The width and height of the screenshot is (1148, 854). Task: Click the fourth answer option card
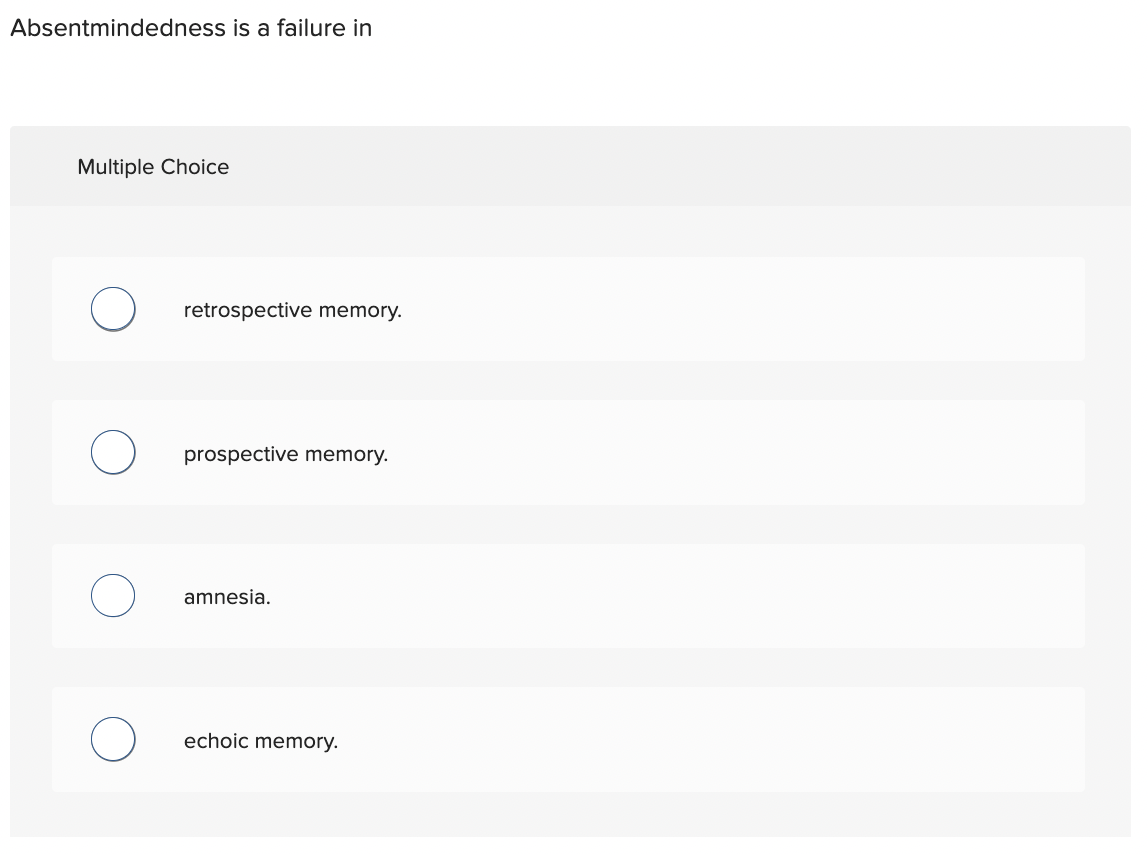[x=568, y=739]
